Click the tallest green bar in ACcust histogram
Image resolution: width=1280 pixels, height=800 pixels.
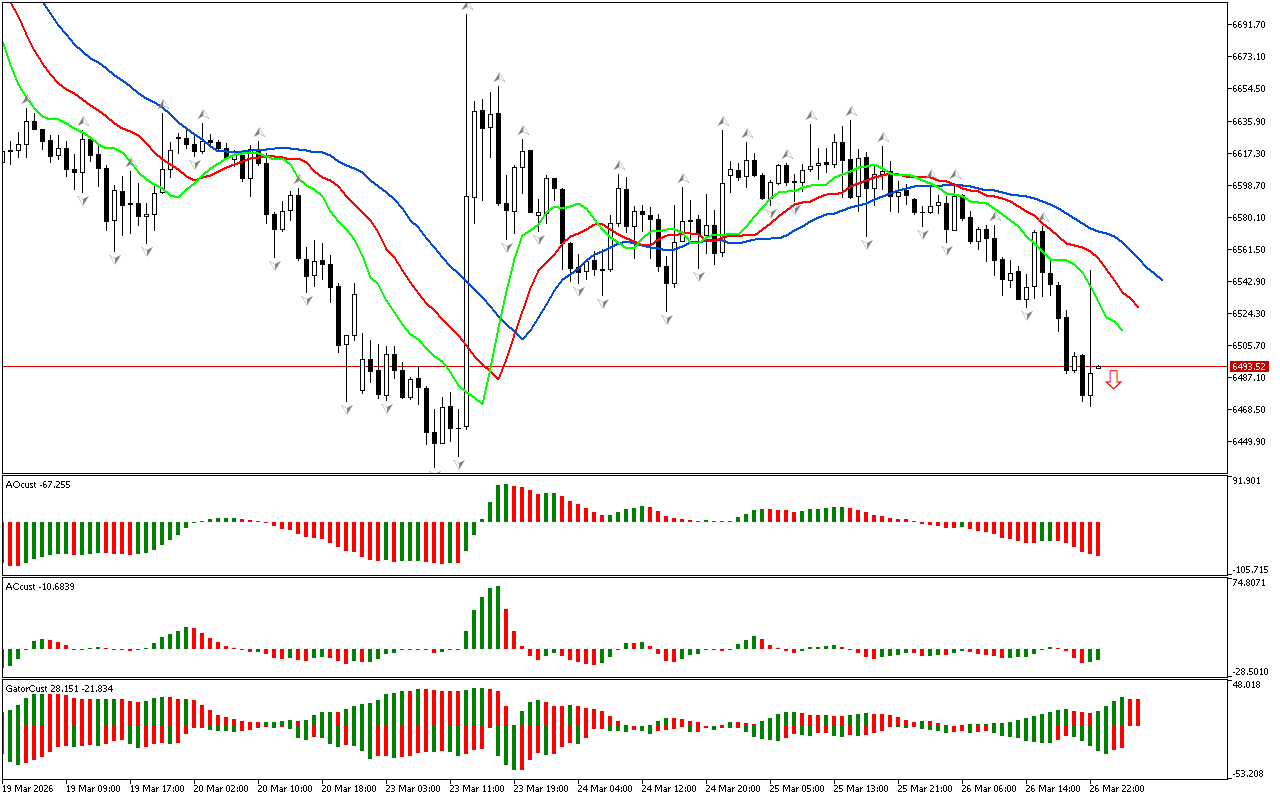click(x=497, y=617)
